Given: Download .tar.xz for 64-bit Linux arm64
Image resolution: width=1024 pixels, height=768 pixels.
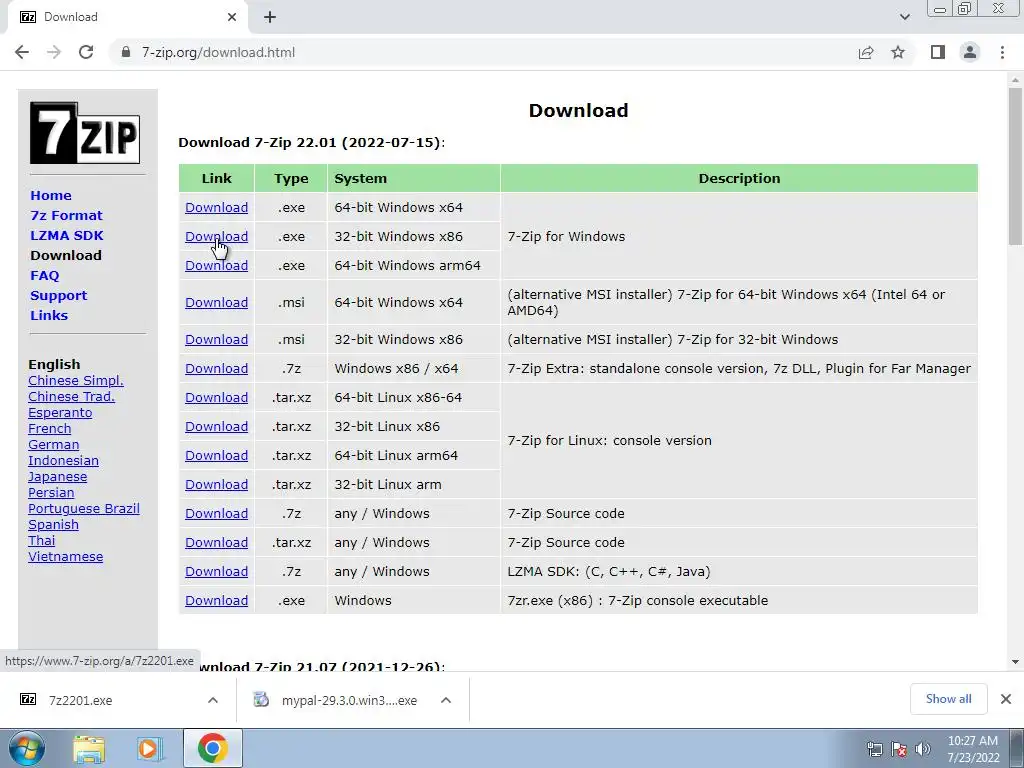Looking at the screenshot, I should 216,456.
